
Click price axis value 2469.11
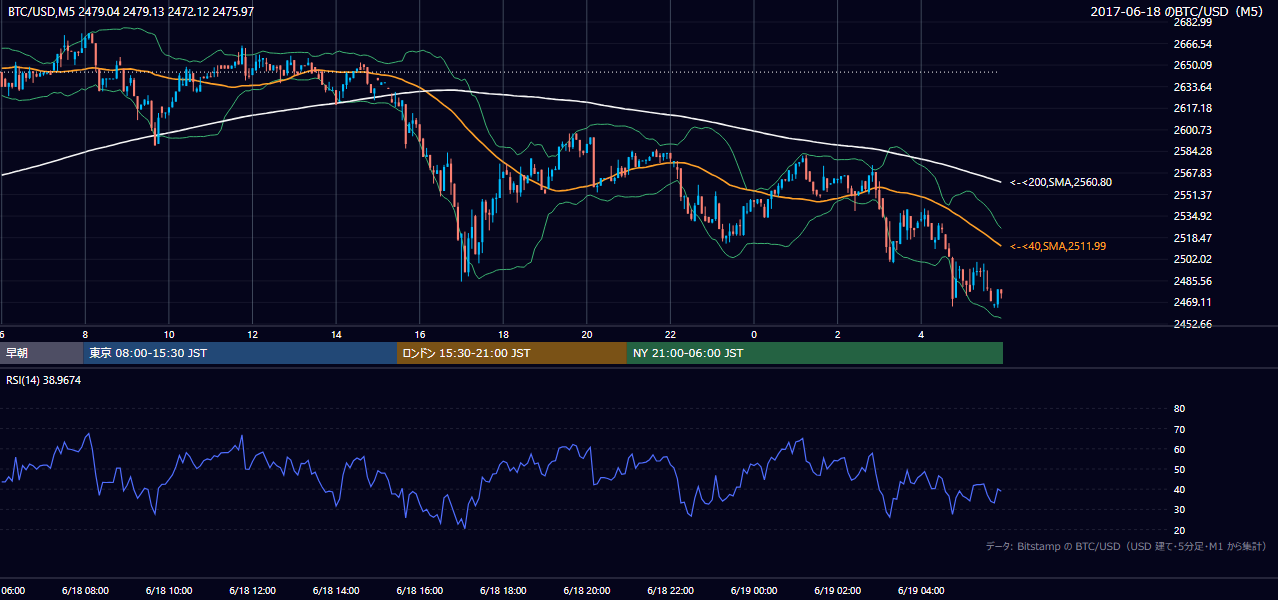1193,302
